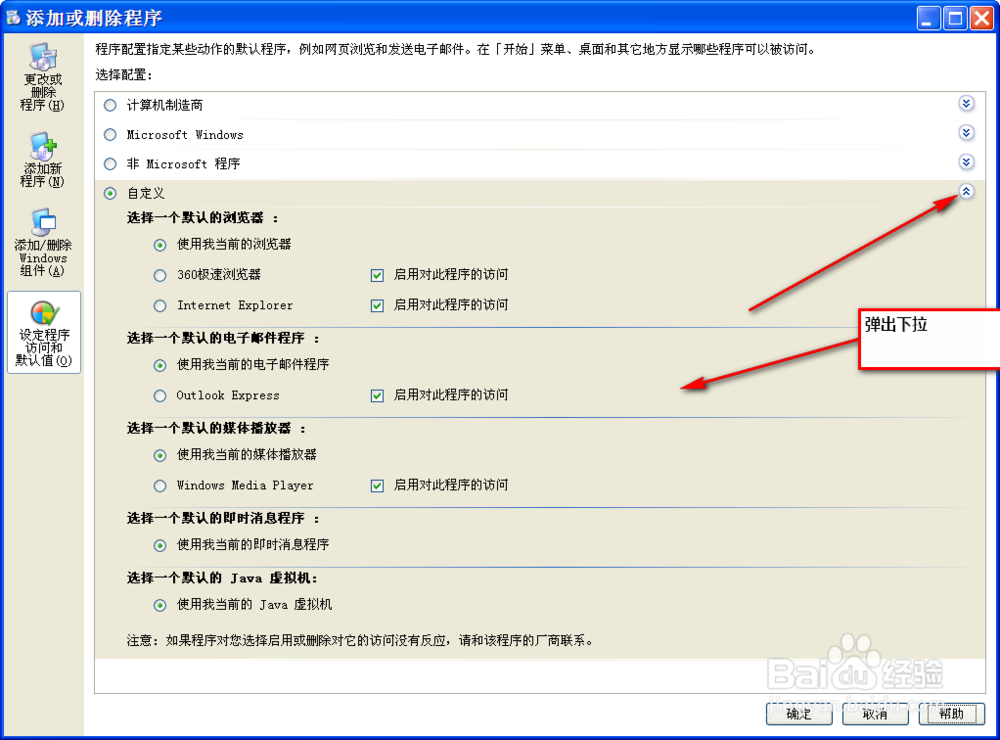
Task: Choose 使用我当前的浏览器 radio option
Action: [160, 245]
